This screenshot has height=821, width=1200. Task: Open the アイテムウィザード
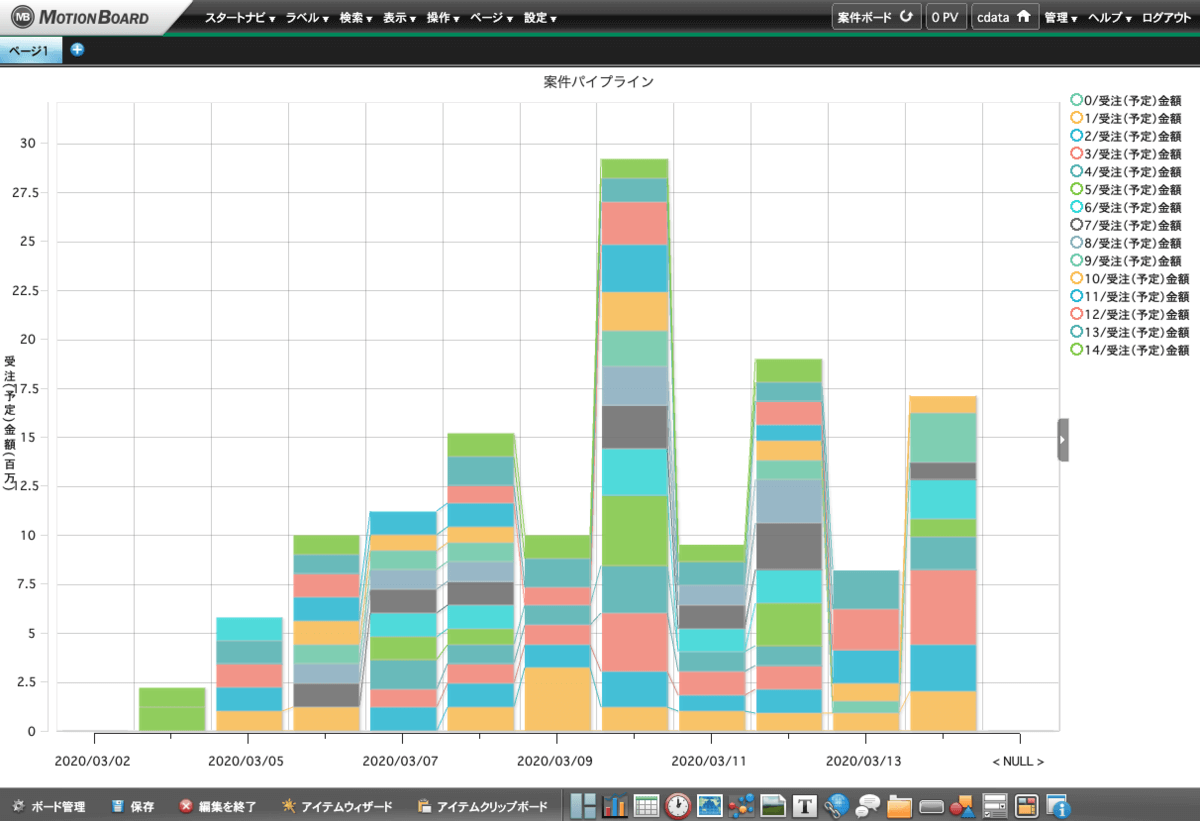(338, 806)
